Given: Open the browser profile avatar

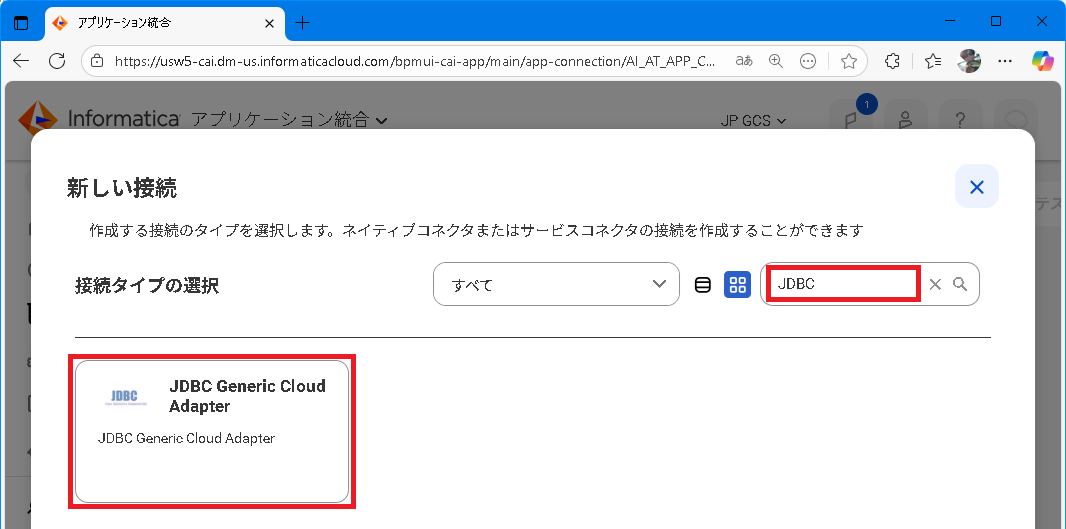Looking at the screenshot, I should pyautogui.click(x=968, y=61).
